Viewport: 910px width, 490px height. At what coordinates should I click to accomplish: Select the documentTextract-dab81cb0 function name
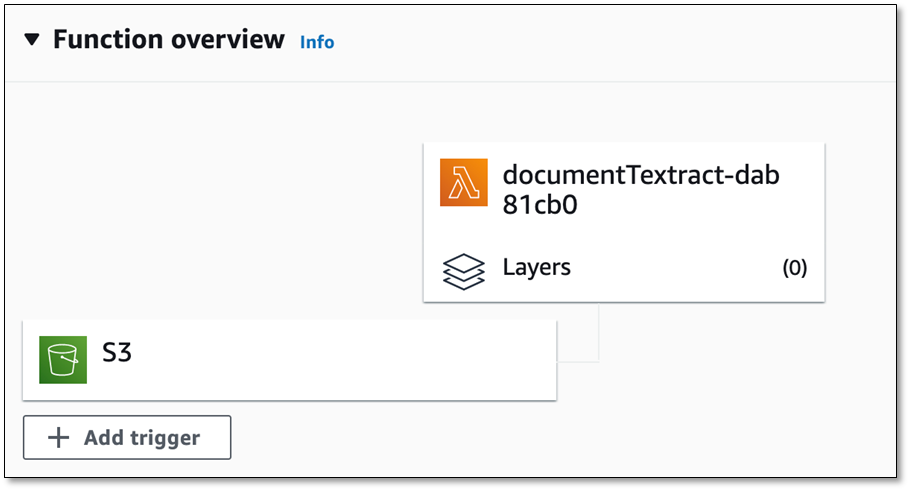click(x=641, y=190)
